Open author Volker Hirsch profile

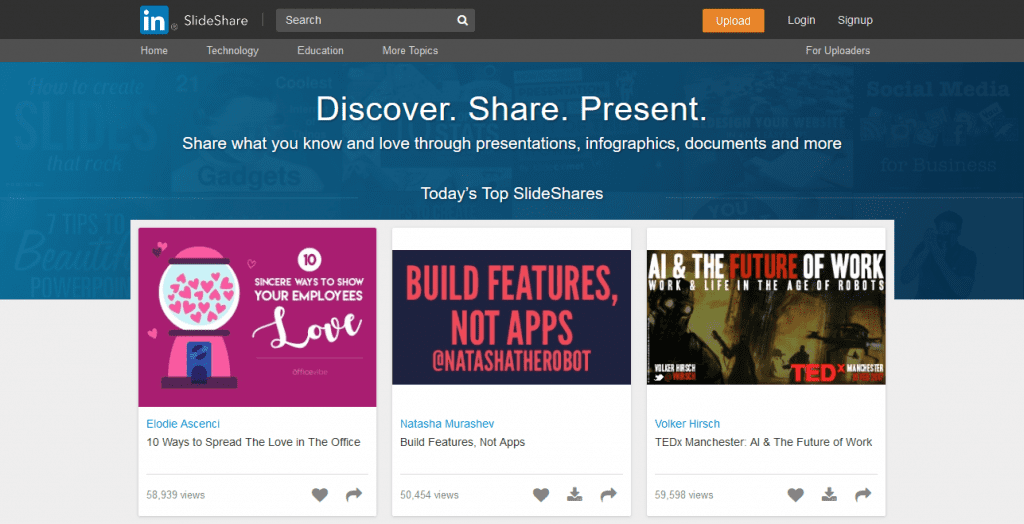point(687,424)
